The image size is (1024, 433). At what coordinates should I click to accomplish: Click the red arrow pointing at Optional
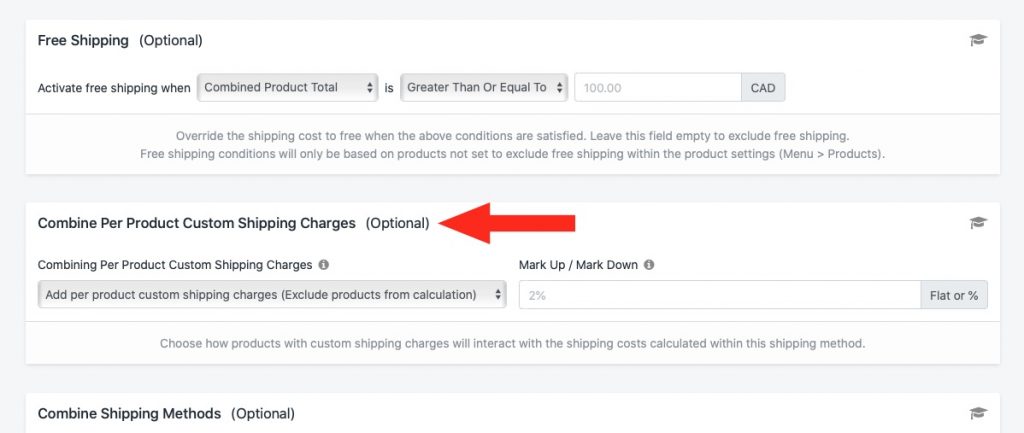coord(507,223)
